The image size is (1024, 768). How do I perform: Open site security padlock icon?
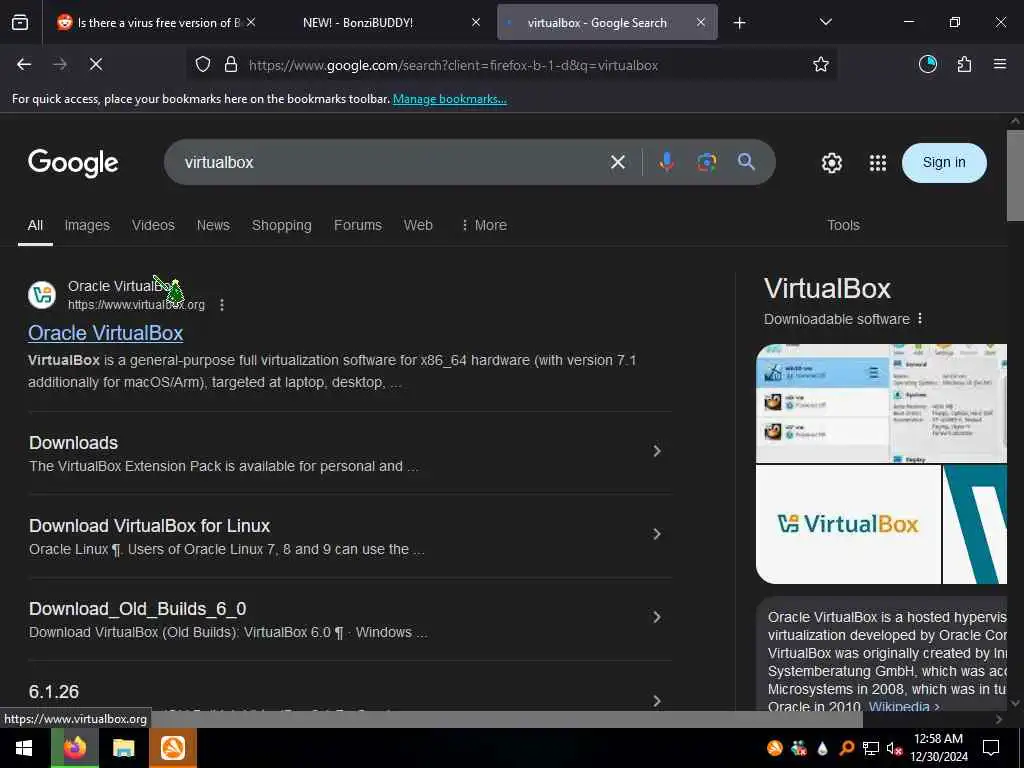point(231,65)
